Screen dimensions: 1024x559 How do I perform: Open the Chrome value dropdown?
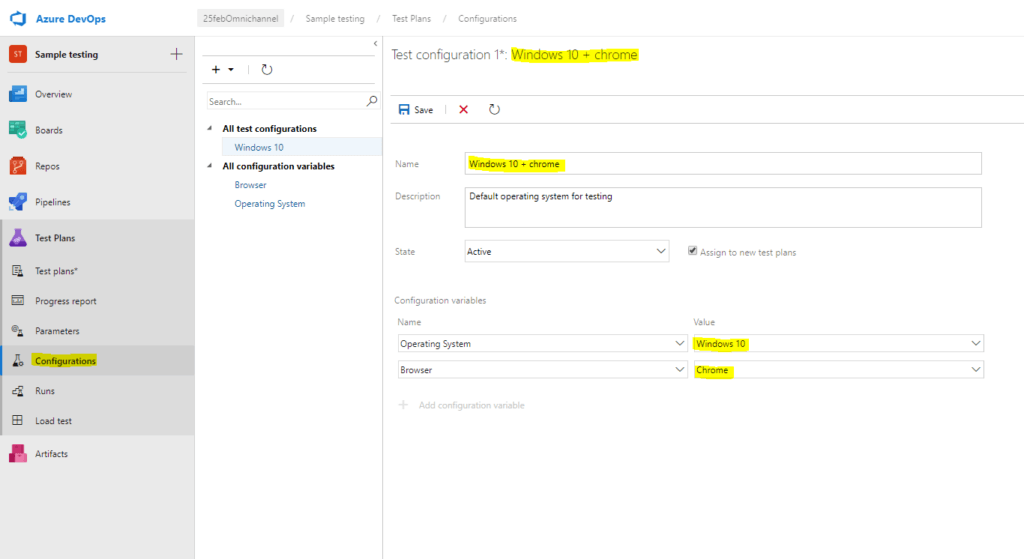click(x=839, y=370)
